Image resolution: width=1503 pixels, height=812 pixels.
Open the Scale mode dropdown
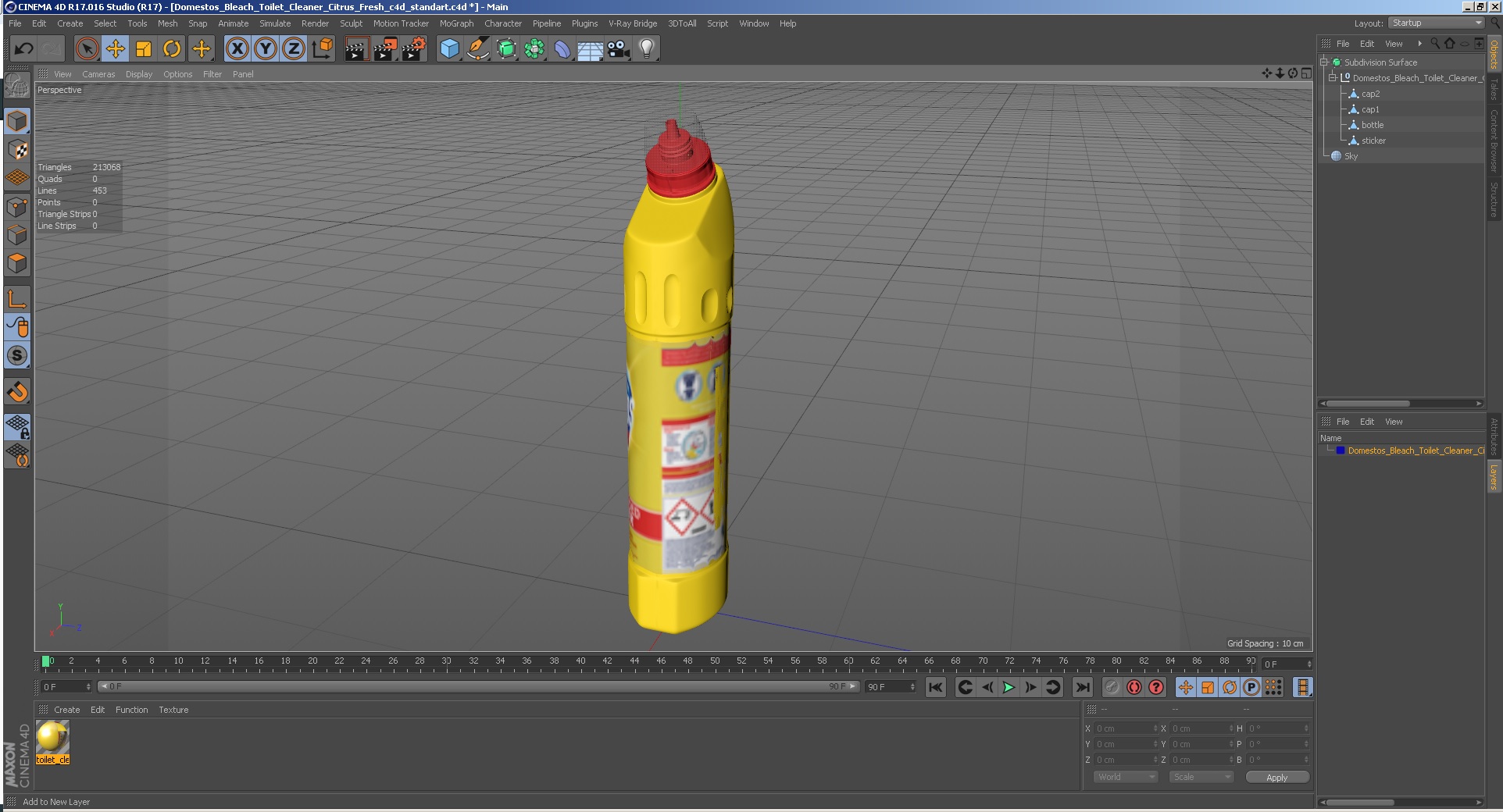pos(1201,778)
